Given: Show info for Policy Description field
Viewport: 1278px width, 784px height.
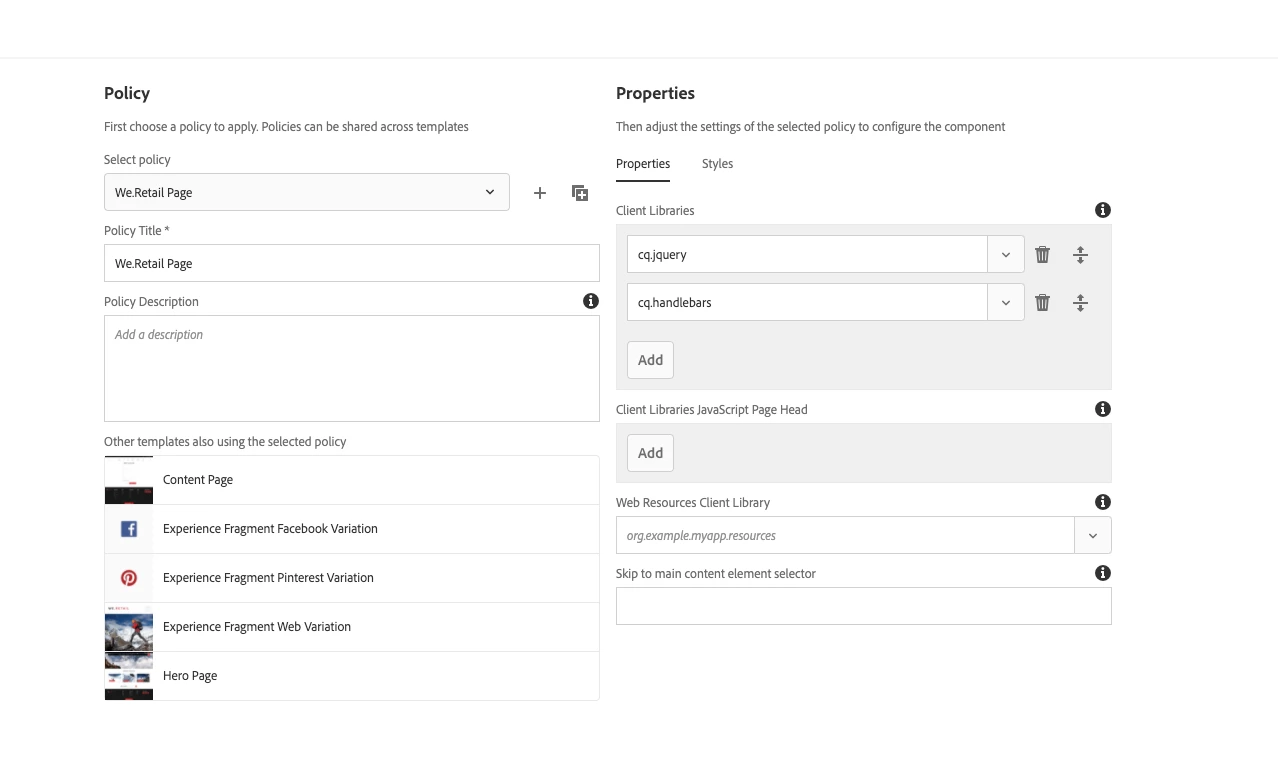Looking at the screenshot, I should [591, 301].
